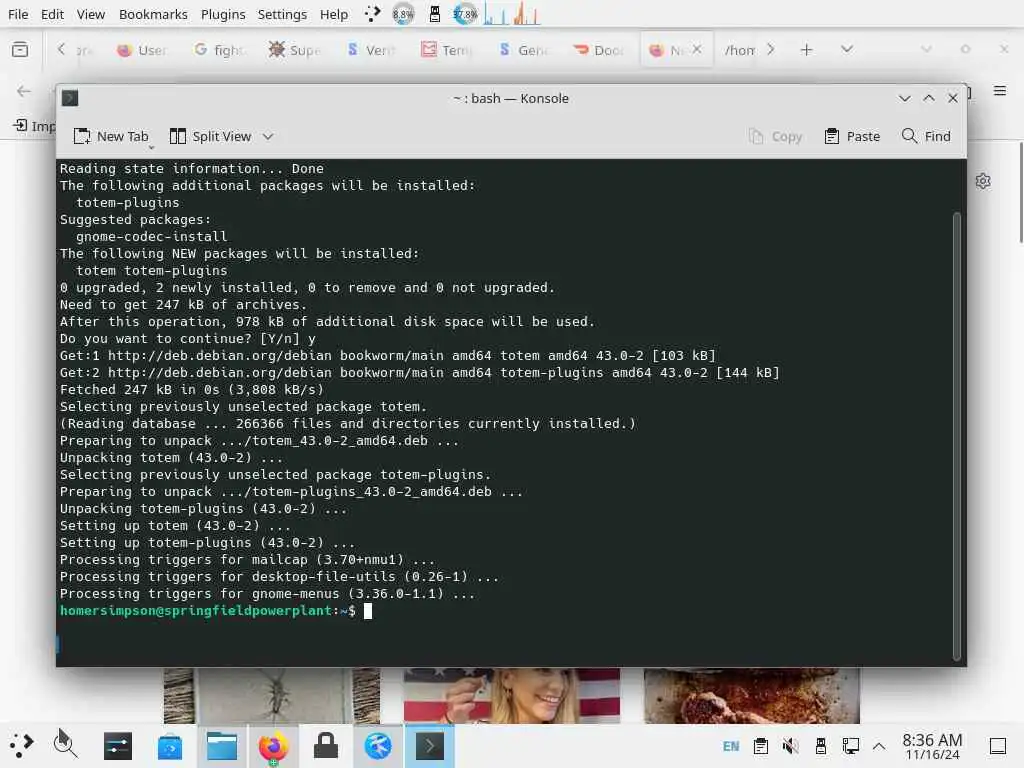Open the Bookmarks menu

[153, 14]
